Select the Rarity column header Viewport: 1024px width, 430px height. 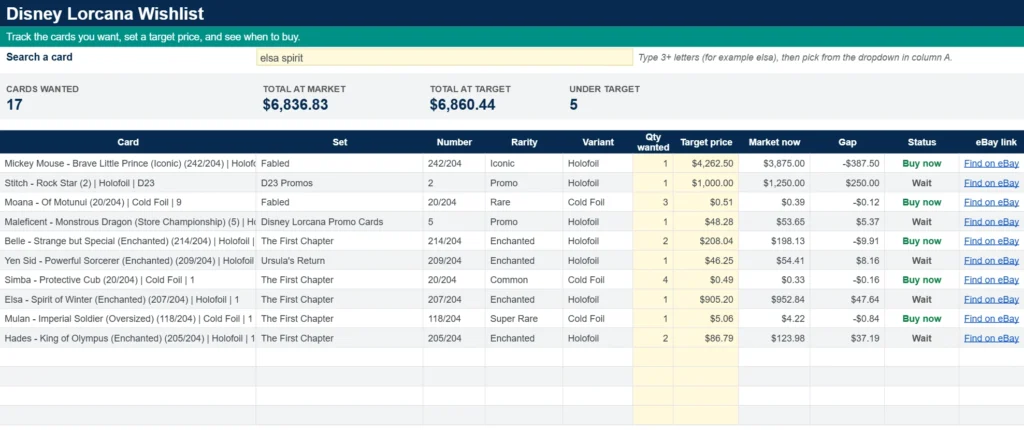click(x=524, y=142)
